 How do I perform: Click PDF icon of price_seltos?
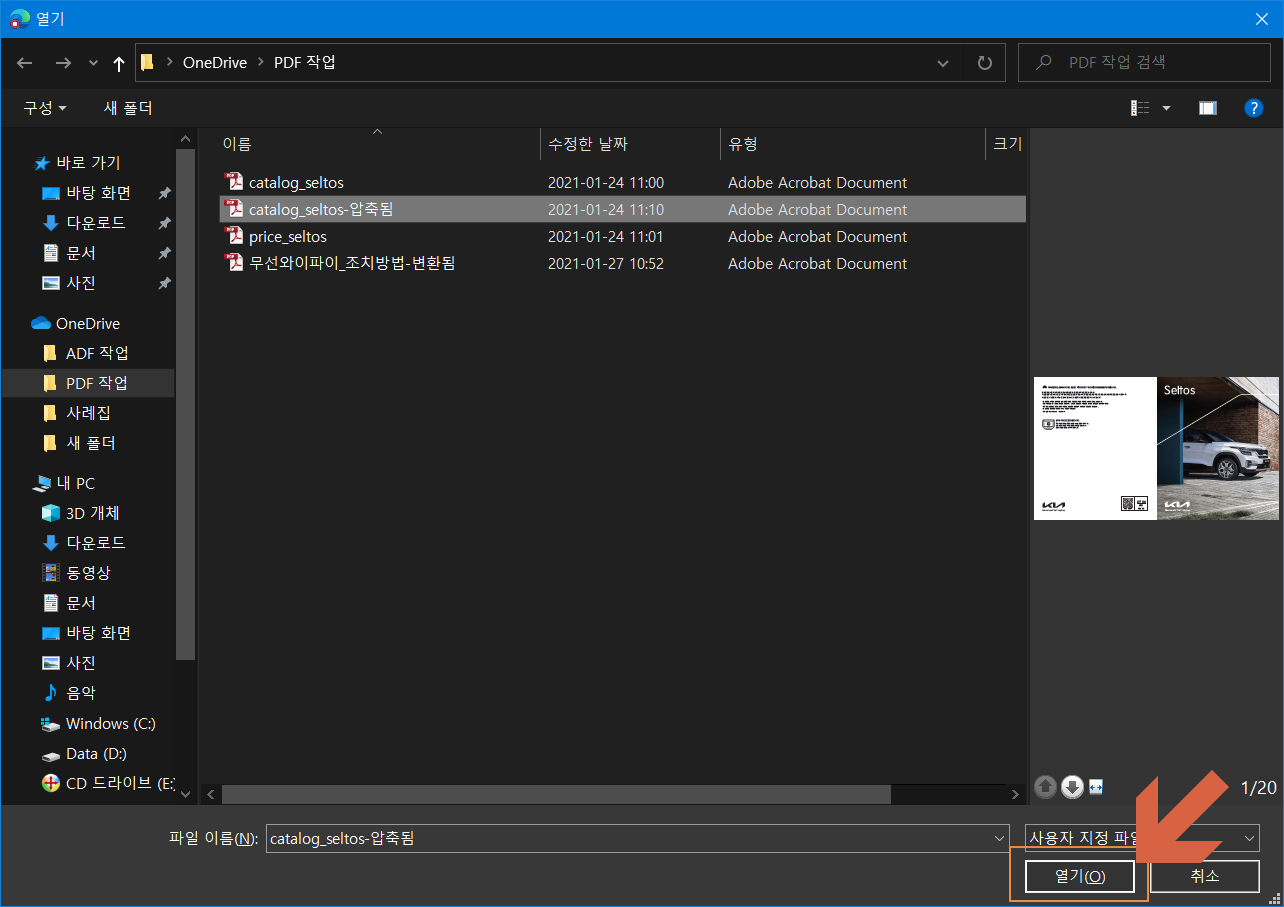(x=235, y=236)
